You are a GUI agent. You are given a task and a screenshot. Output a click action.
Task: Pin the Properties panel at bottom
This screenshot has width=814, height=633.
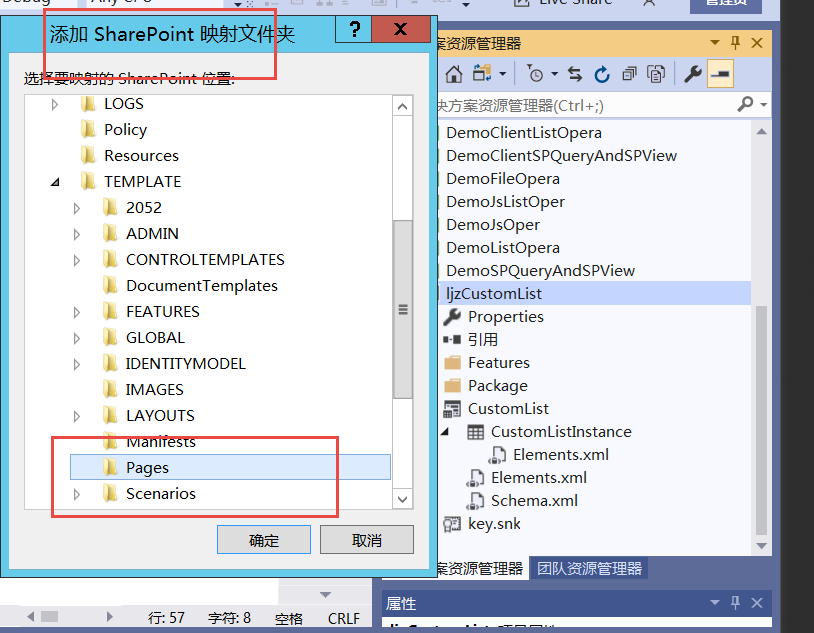point(735,602)
